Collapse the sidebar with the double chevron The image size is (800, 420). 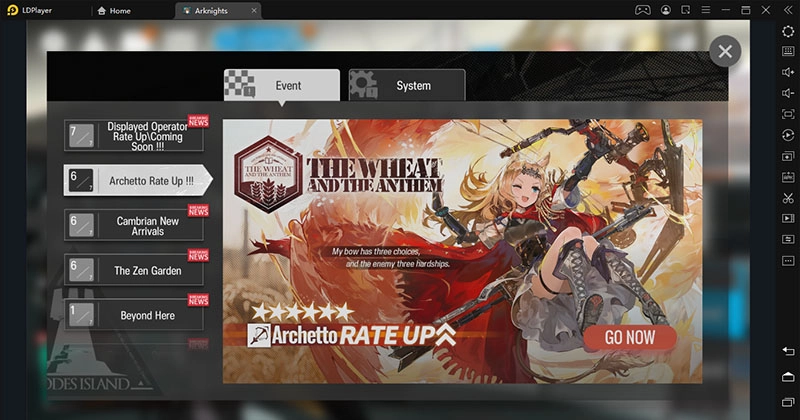788,10
